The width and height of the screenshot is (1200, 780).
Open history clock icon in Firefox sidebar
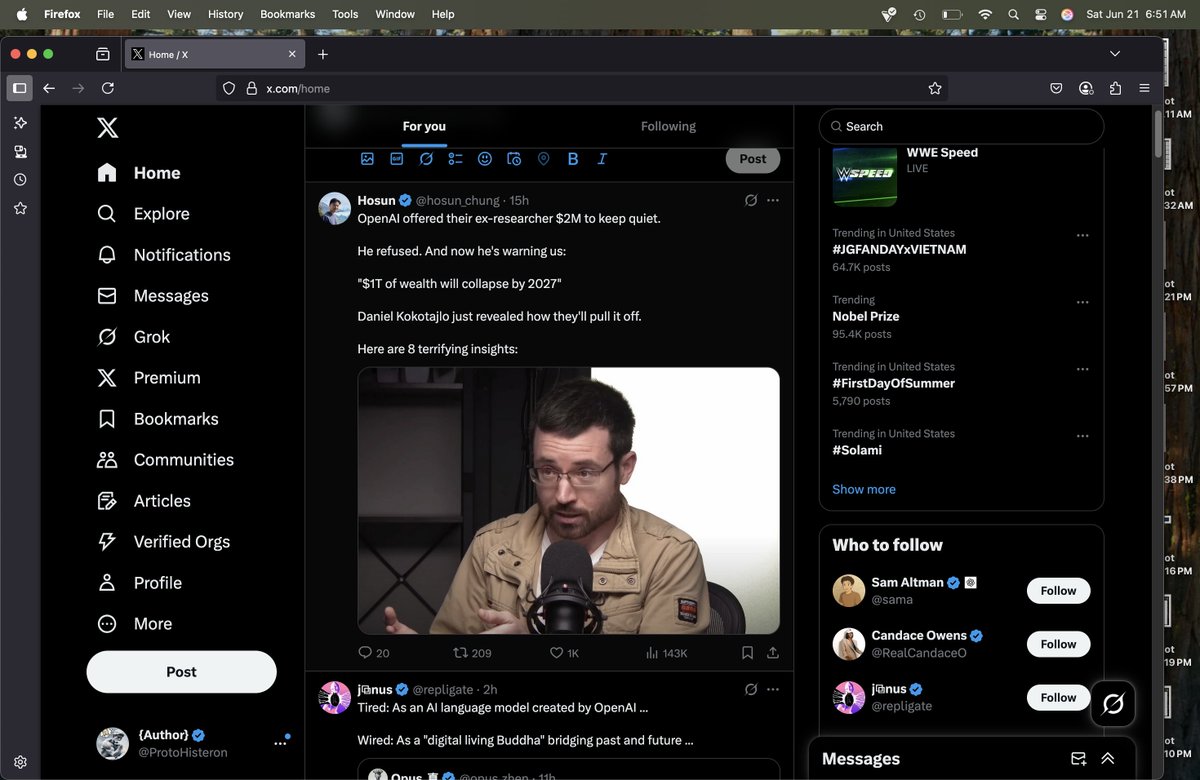tap(20, 180)
